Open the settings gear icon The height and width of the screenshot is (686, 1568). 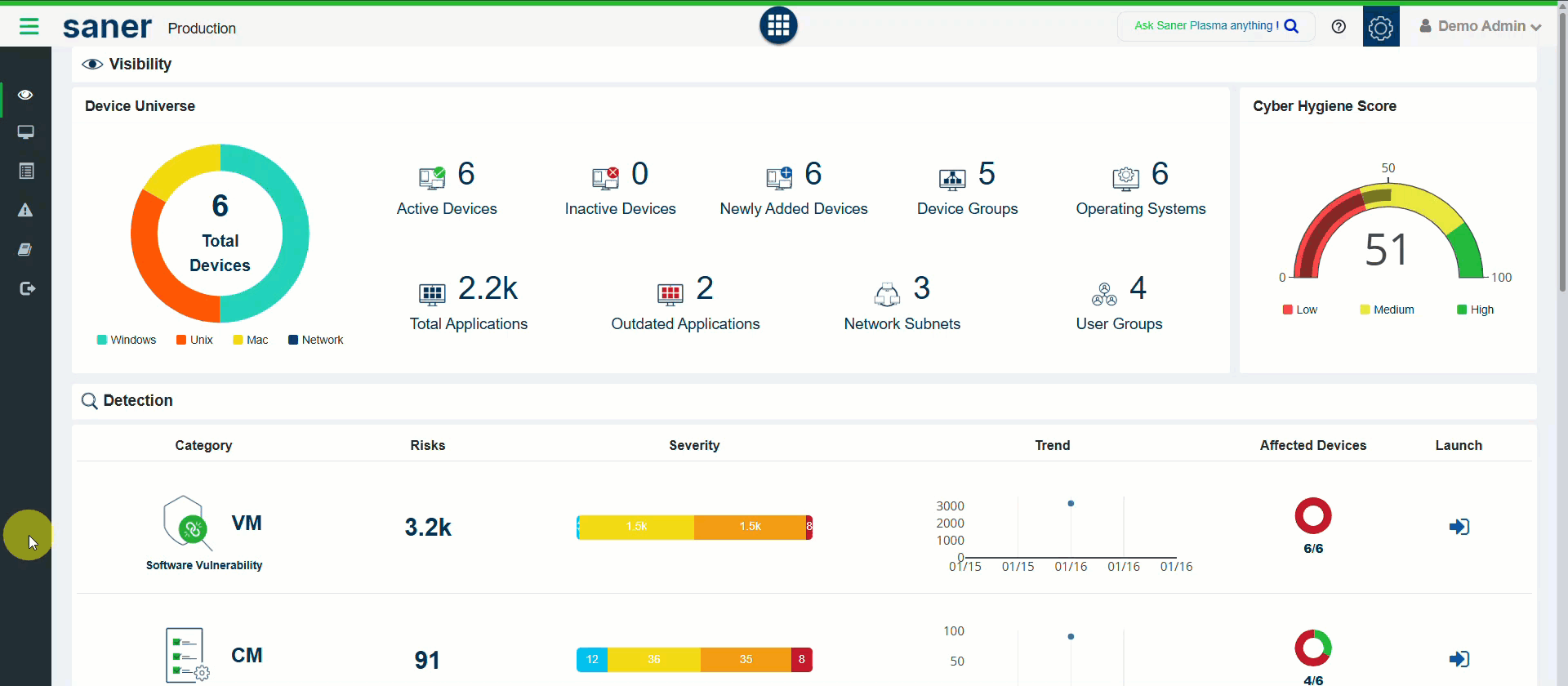coord(1380,27)
